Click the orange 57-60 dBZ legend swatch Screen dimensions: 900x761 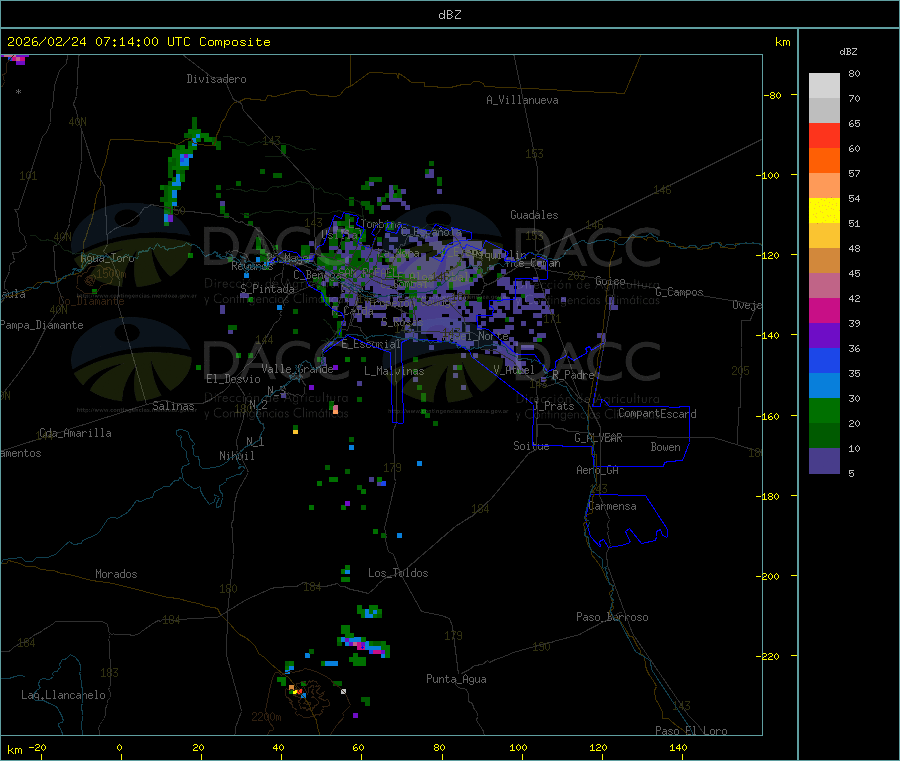click(x=824, y=161)
